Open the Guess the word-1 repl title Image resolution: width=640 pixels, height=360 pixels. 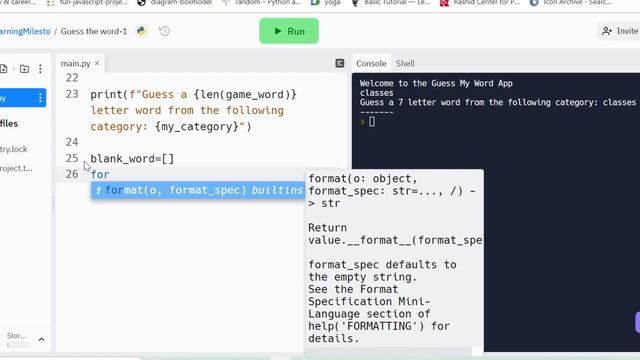pos(94,31)
